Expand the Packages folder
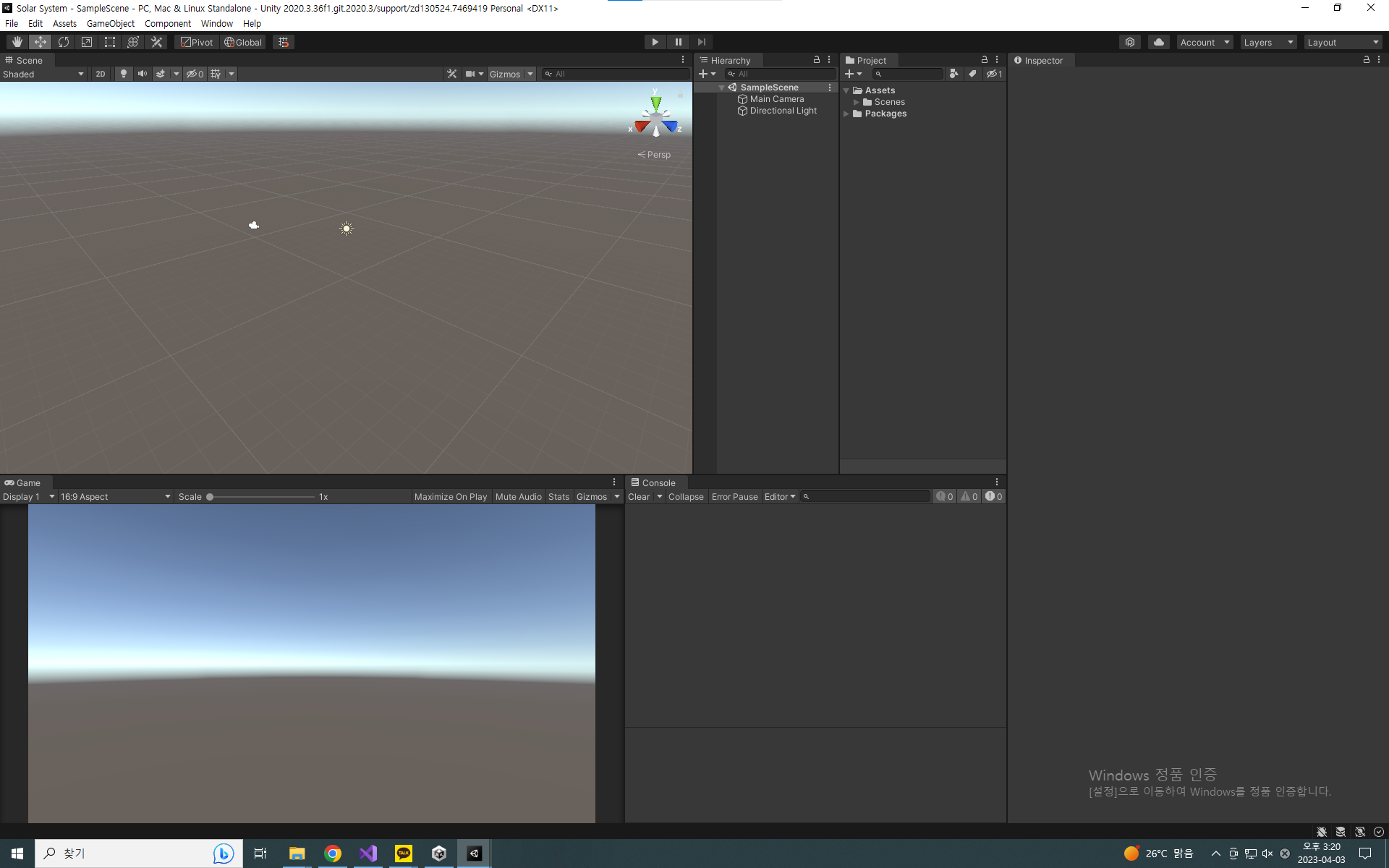The image size is (1389, 868). [x=846, y=114]
